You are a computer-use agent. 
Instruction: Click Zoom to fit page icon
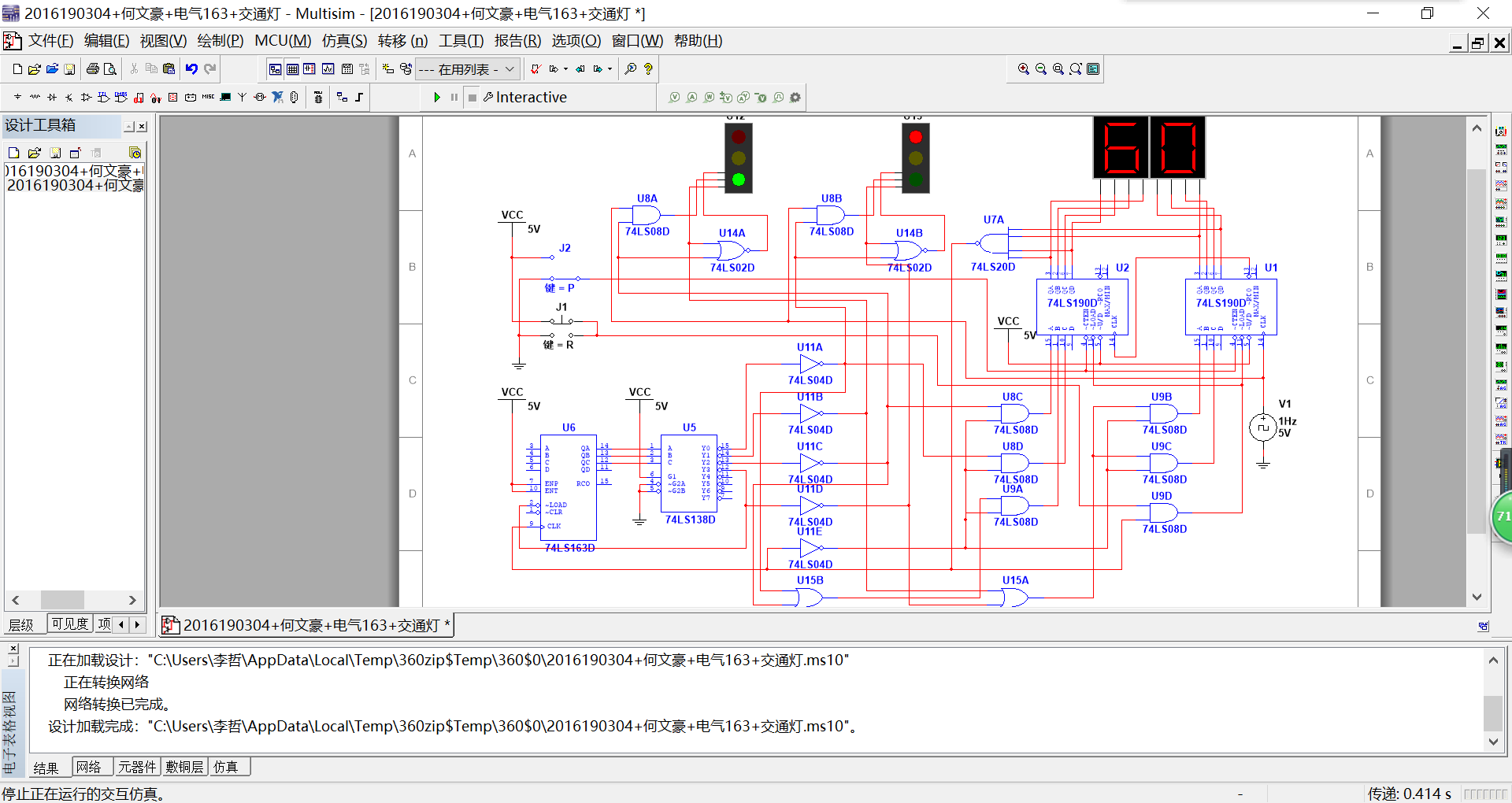pos(1076,69)
